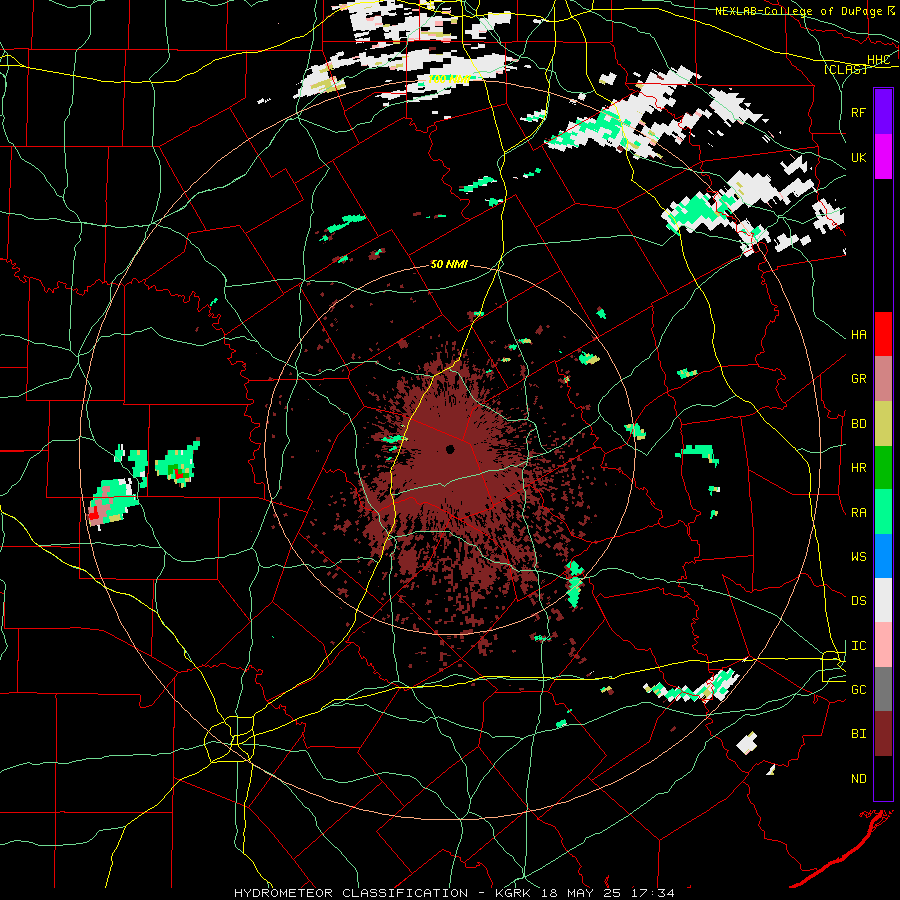Click the NEXLAB-College of DuPage text
The height and width of the screenshot is (900, 900).
pyautogui.click(x=798, y=11)
